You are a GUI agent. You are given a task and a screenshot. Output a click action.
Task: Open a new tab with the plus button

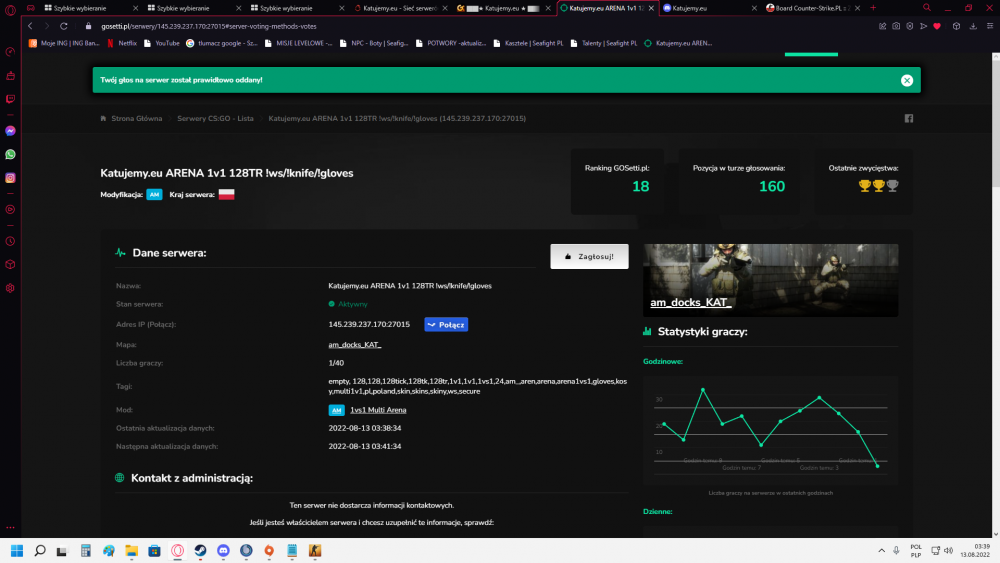(873, 8)
